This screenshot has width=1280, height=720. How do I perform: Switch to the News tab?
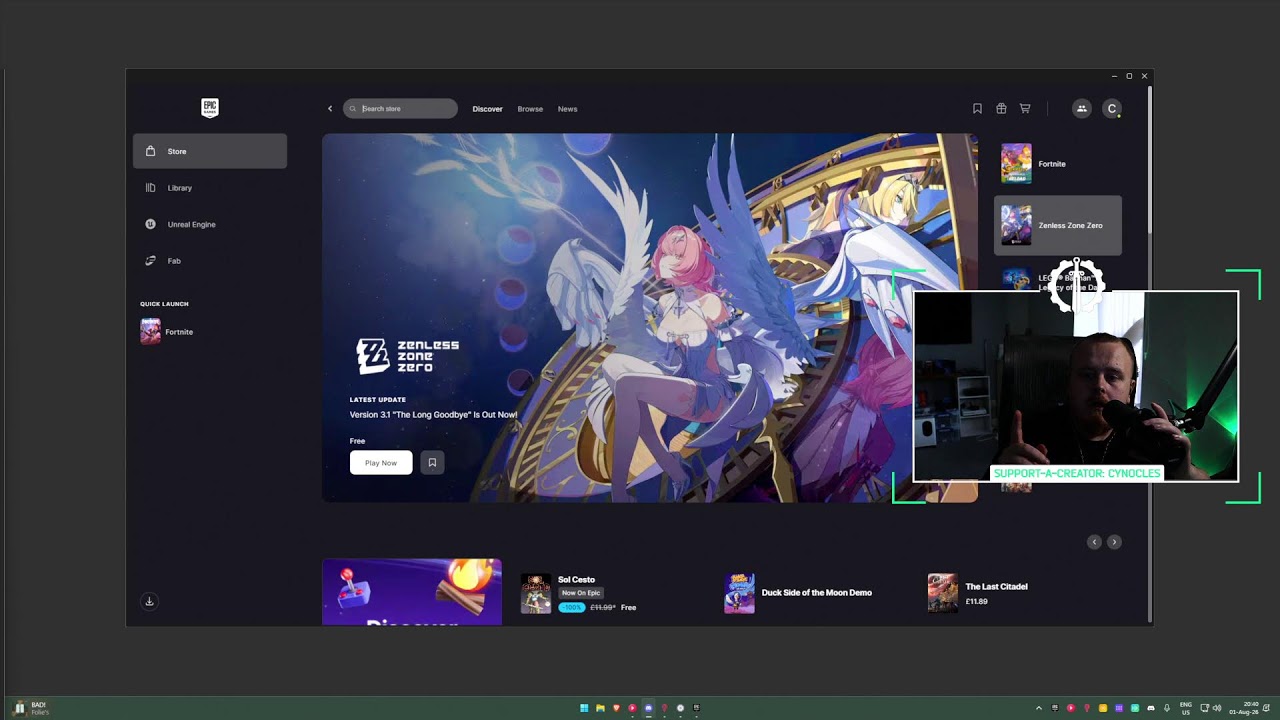pyautogui.click(x=567, y=109)
